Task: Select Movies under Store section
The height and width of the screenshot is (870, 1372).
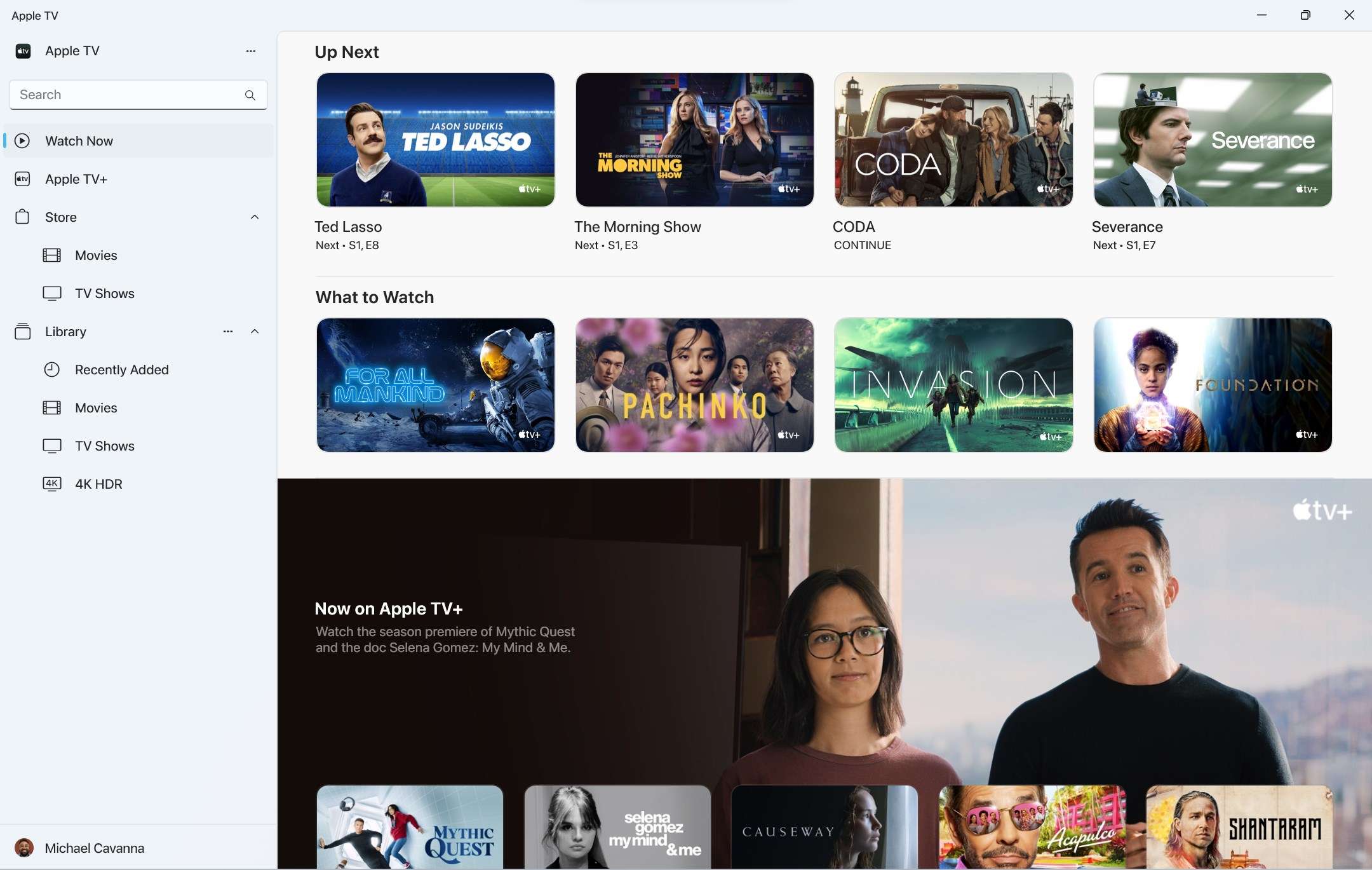Action: (x=96, y=255)
